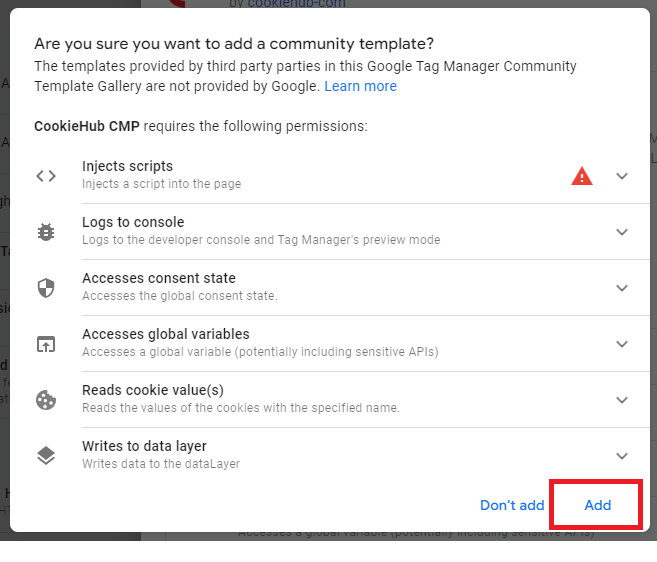This screenshot has width=657, height=562.
Task: Click the Logs to console bug icon
Action: pyautogui.click(x=46, y=232)
